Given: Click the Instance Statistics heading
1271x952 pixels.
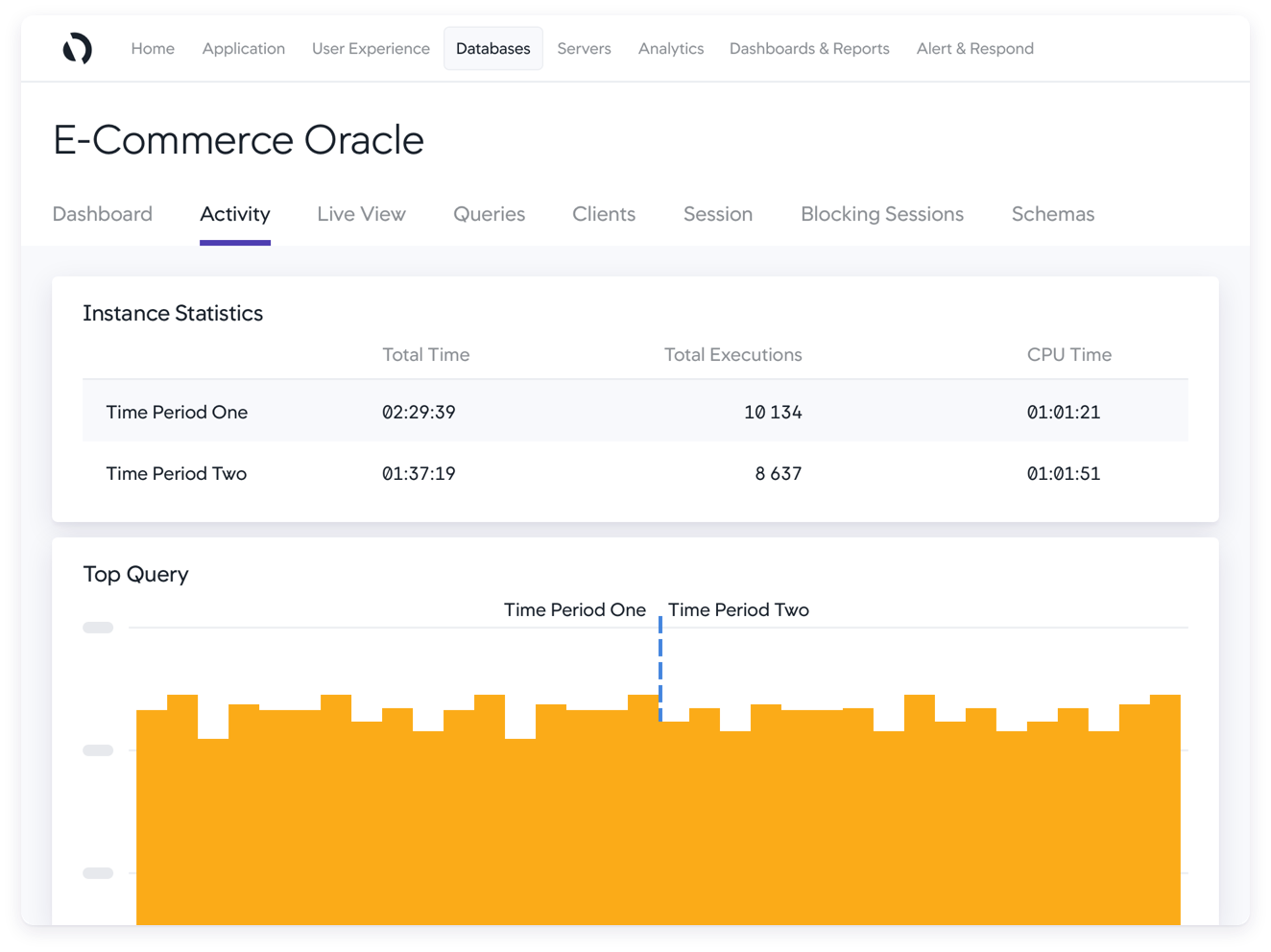Looking at the screenshot, I should [x=173, y=314].
